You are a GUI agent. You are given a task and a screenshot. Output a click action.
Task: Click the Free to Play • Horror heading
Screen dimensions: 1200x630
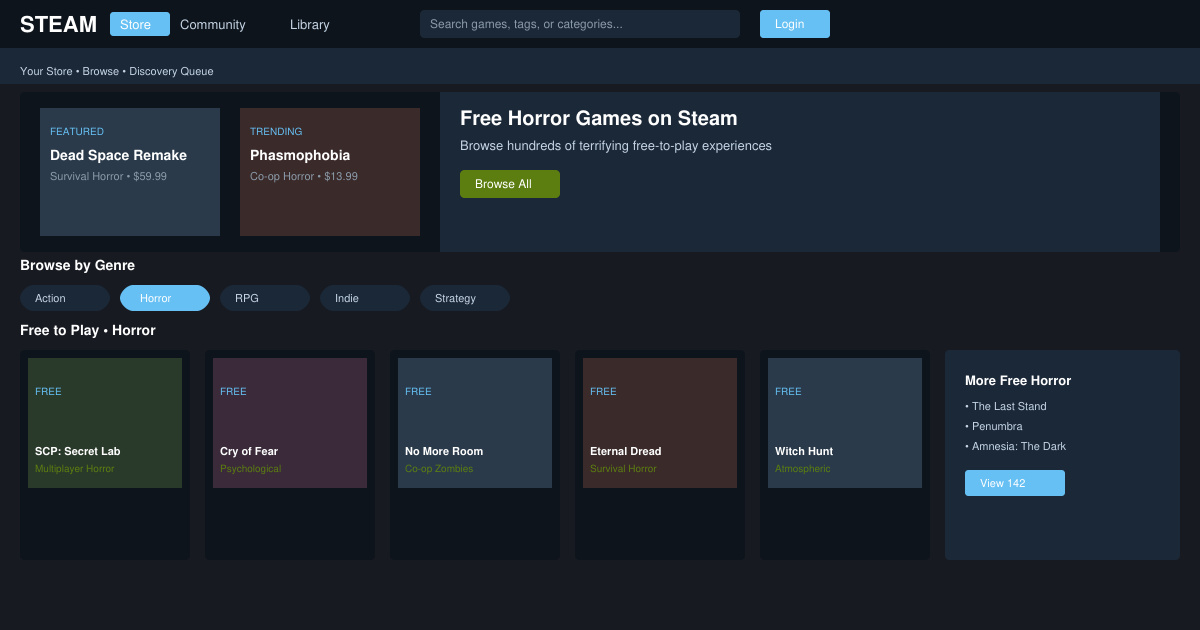(88, 330)
